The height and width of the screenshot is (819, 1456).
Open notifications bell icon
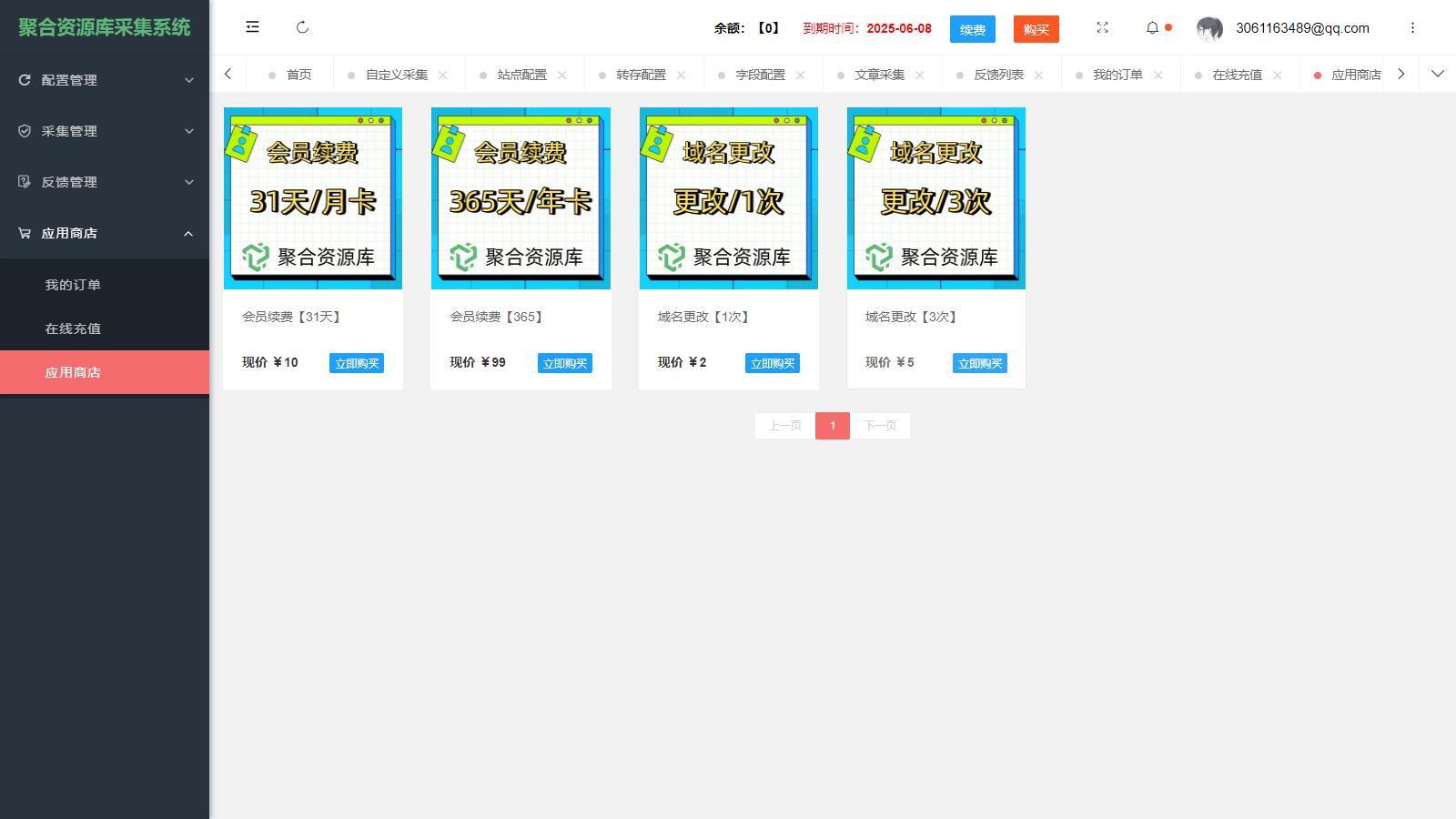1152,27
